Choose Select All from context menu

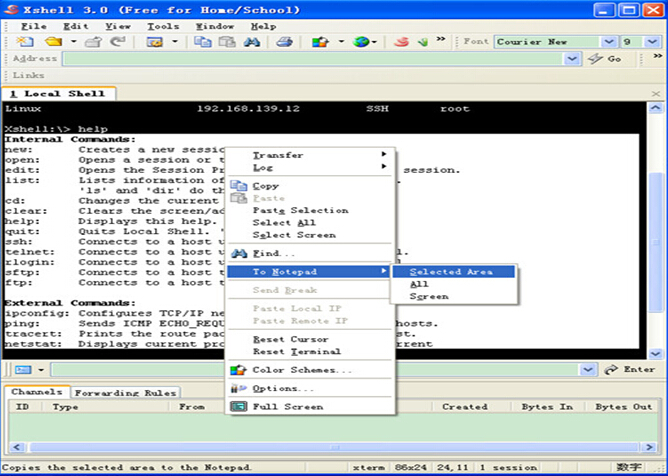tap(311, 223)
